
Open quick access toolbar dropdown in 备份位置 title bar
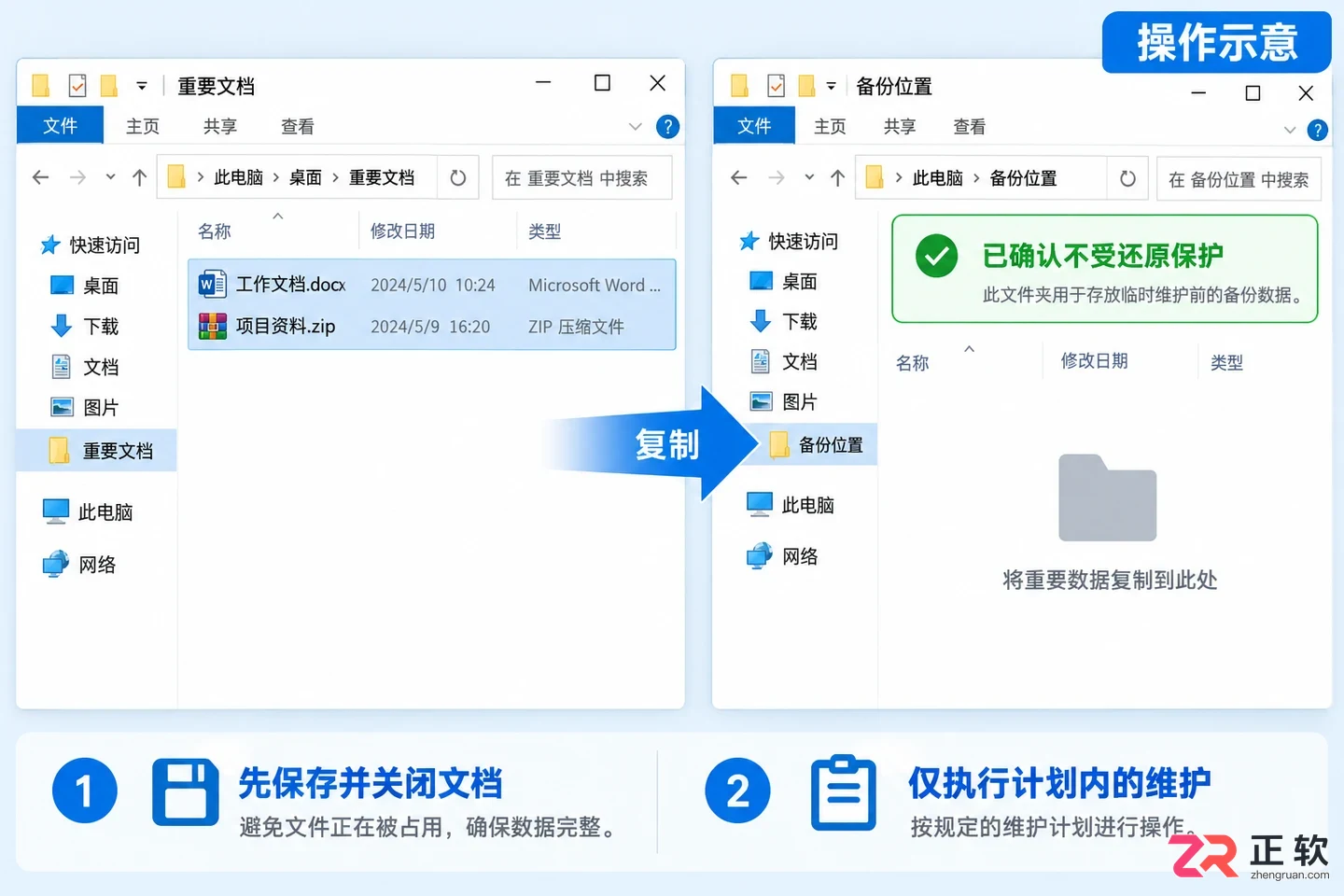click(831, 86)
